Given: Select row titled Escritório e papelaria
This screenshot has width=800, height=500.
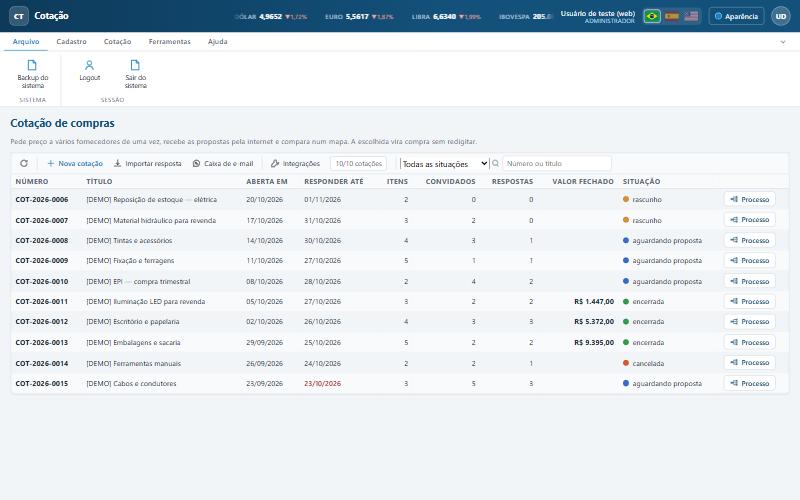Looking at the screenshot, I should (399, 321).
